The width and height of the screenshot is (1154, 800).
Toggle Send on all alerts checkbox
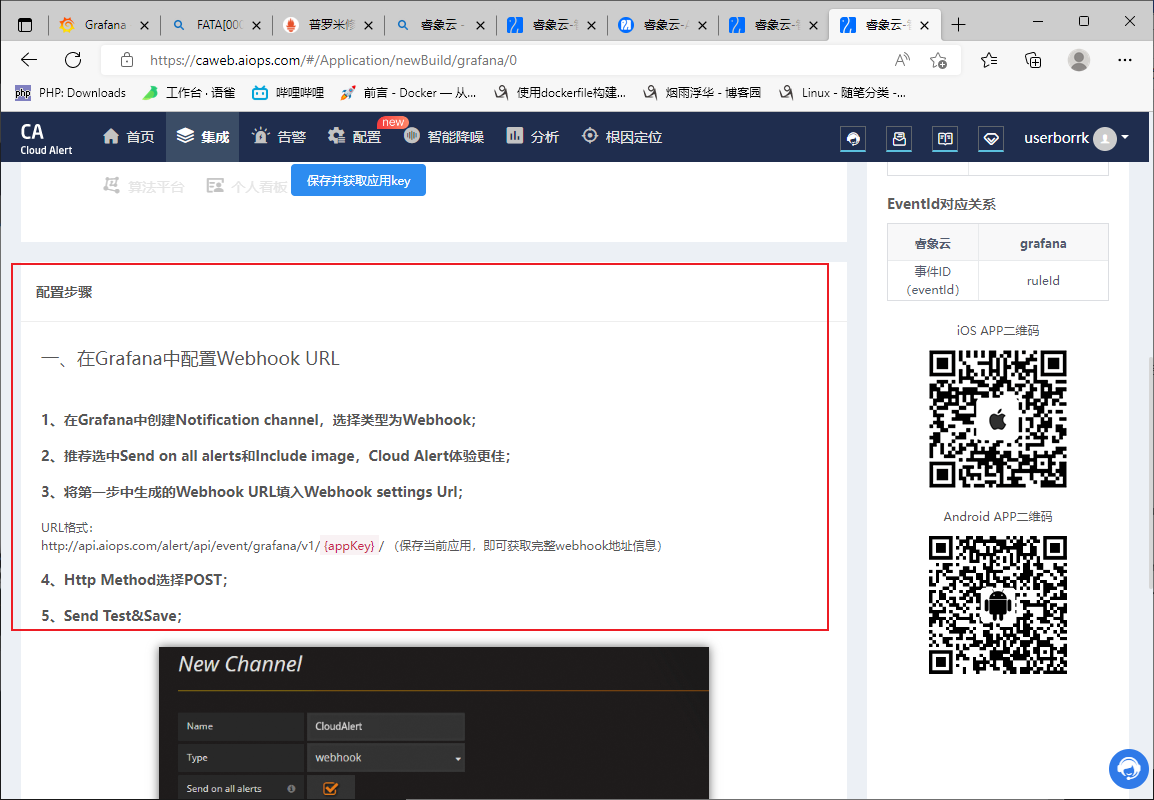coord(330,789)
